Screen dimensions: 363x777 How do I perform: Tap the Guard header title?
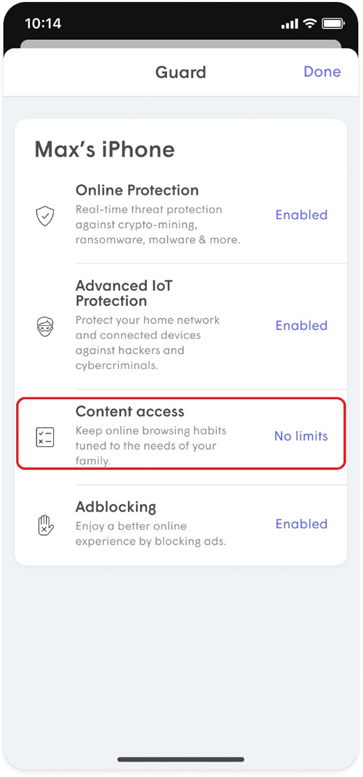pos(181,72)
